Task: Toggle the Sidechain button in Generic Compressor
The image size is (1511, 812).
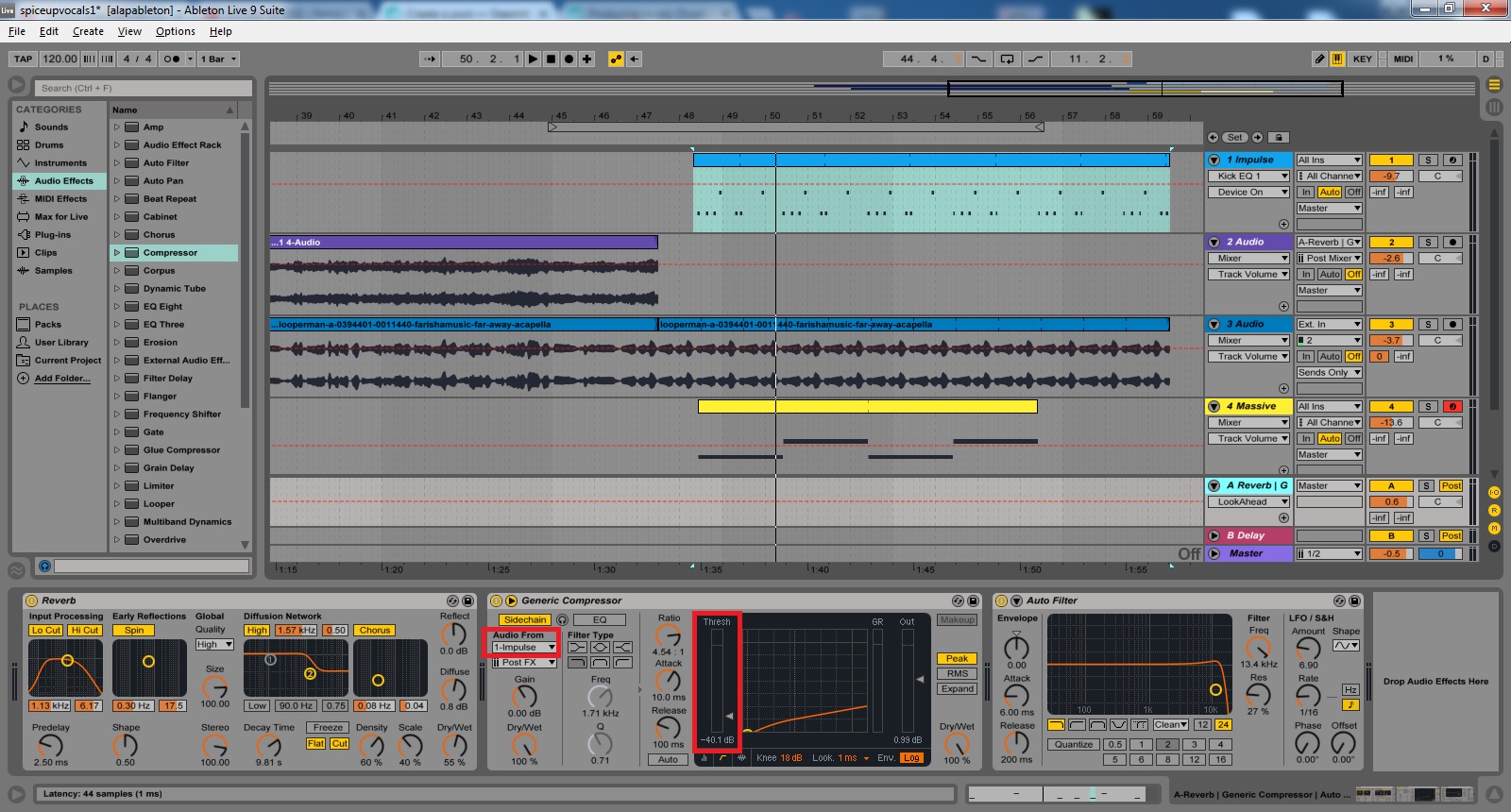Action: tap(524, 620)
